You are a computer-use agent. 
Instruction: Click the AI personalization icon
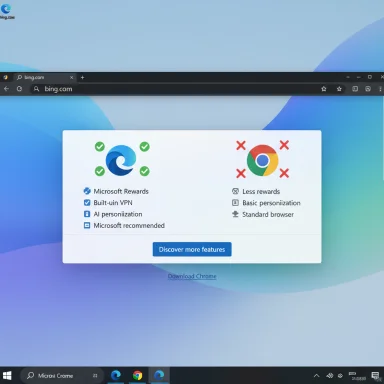tap(87, 214)
